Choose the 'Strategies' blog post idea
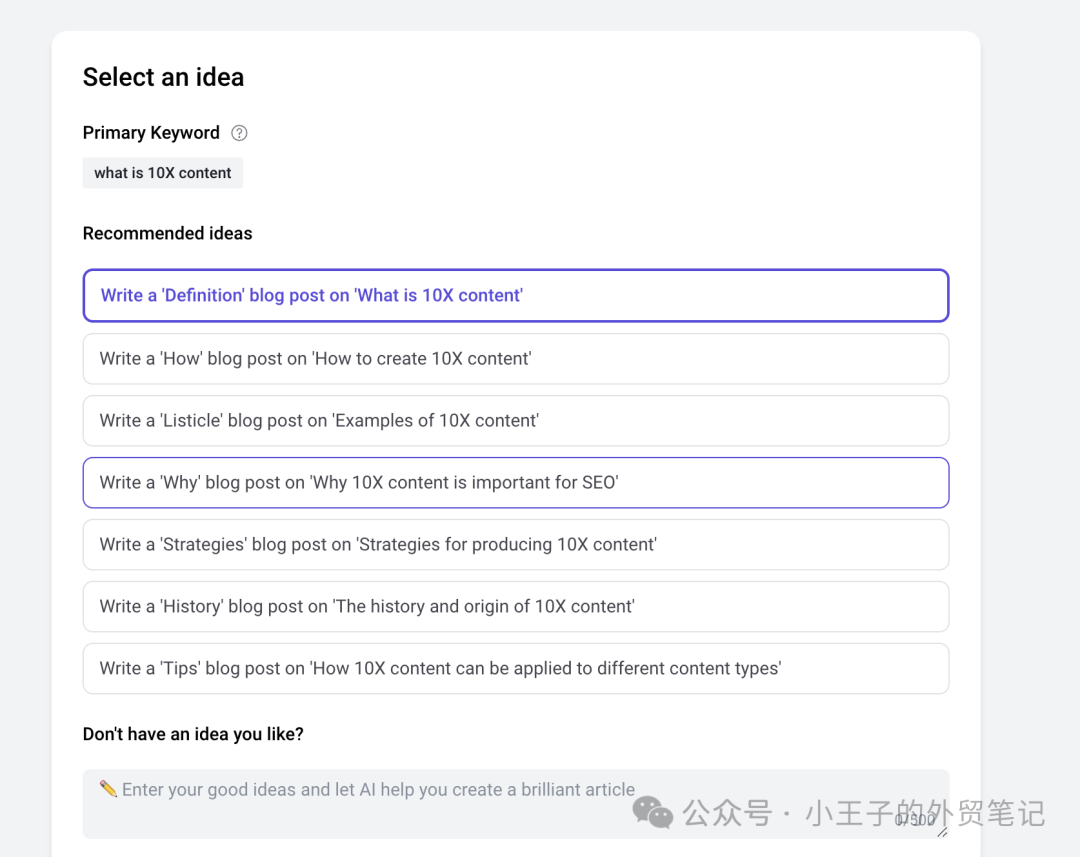The height and width of the screenshot is (857, 1080). (515, 544)
